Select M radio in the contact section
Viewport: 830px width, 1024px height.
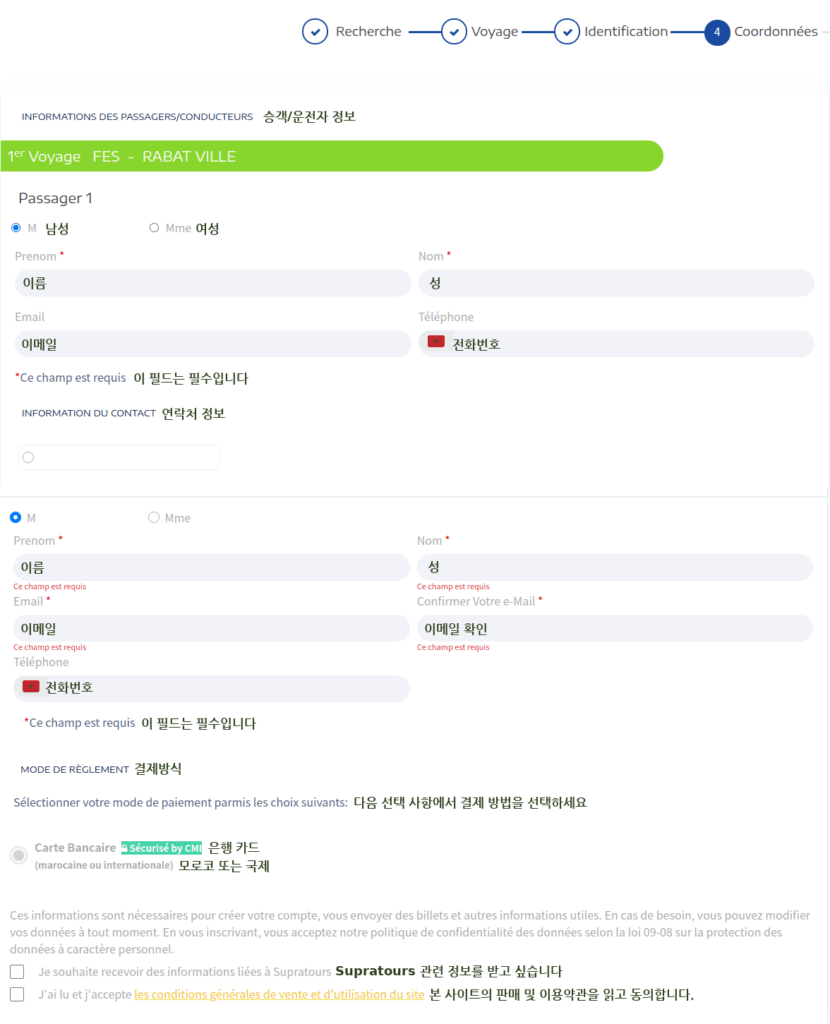point(15,518)
